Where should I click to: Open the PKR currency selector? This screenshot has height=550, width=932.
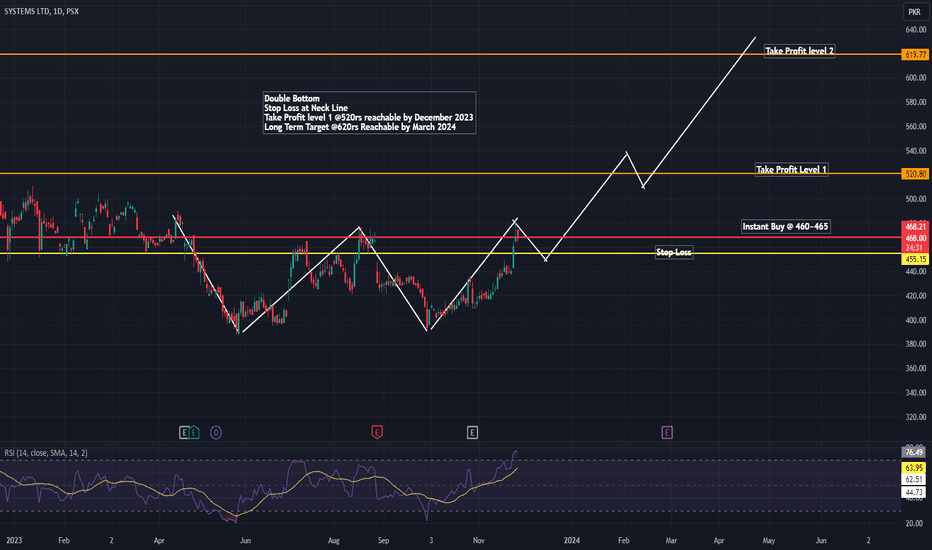click(x=914, y=12)
